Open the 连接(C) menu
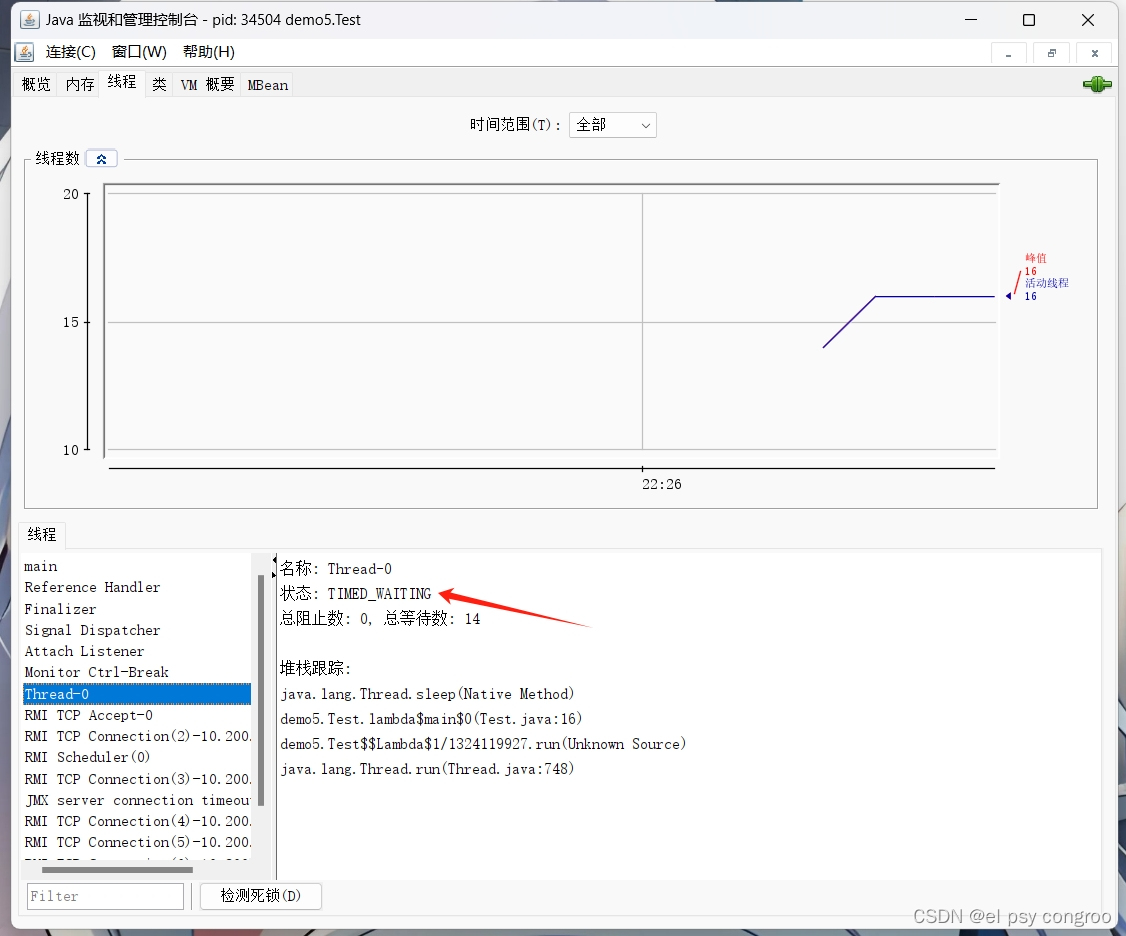The height and width of the screenshot is (936, 1126). (70, 52)
